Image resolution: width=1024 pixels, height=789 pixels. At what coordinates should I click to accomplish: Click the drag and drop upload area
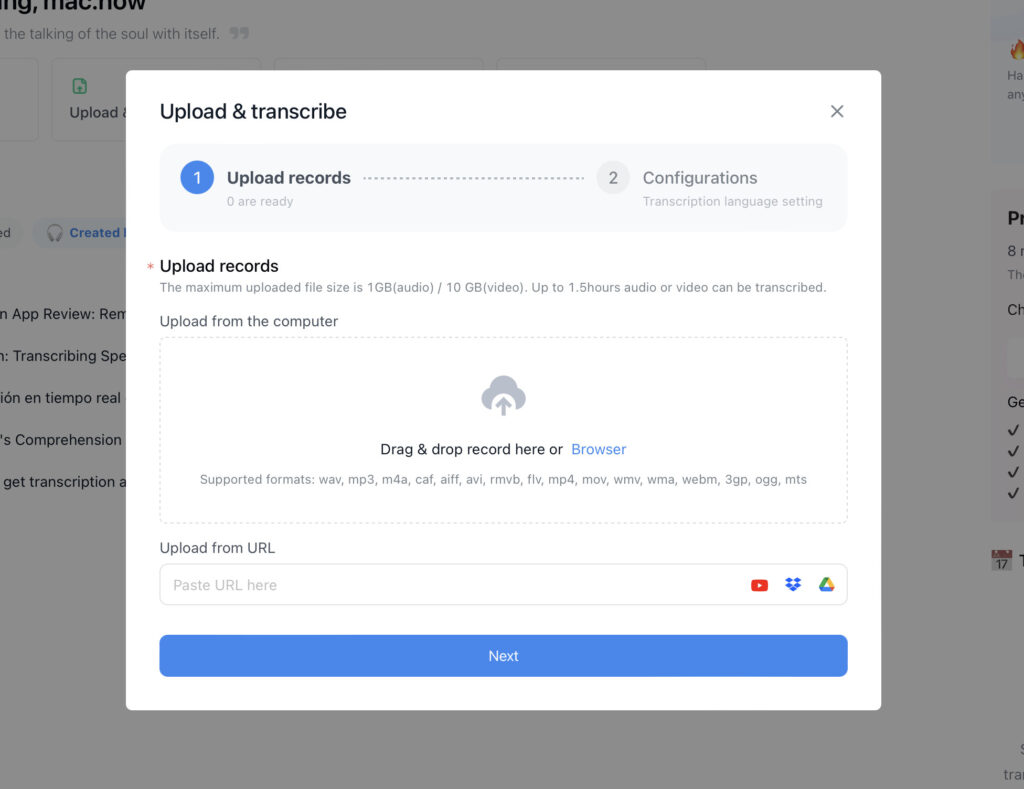pyautogui.click(x=503, y=430)
